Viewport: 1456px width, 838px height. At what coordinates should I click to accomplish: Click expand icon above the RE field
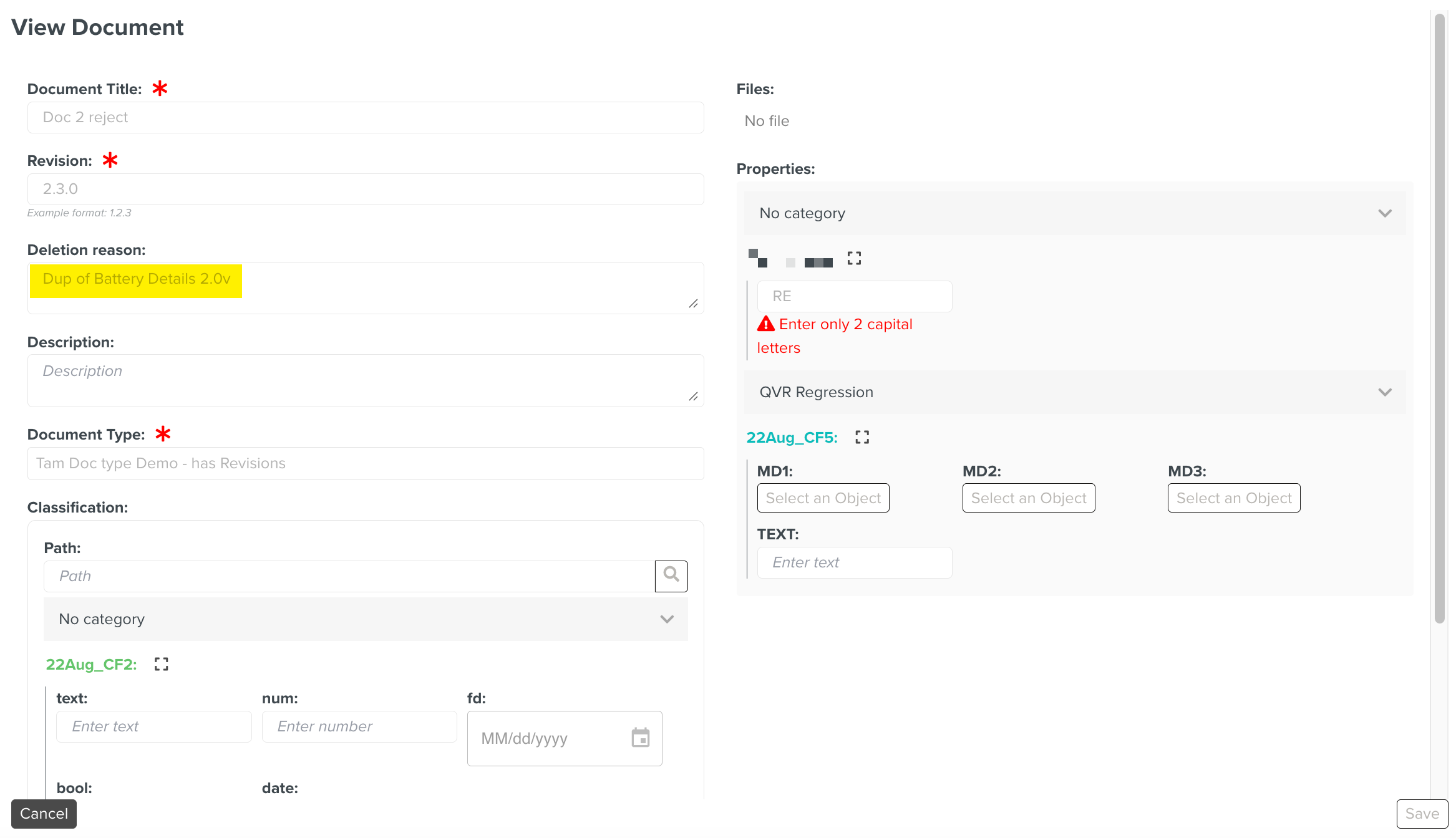(854, 258)
